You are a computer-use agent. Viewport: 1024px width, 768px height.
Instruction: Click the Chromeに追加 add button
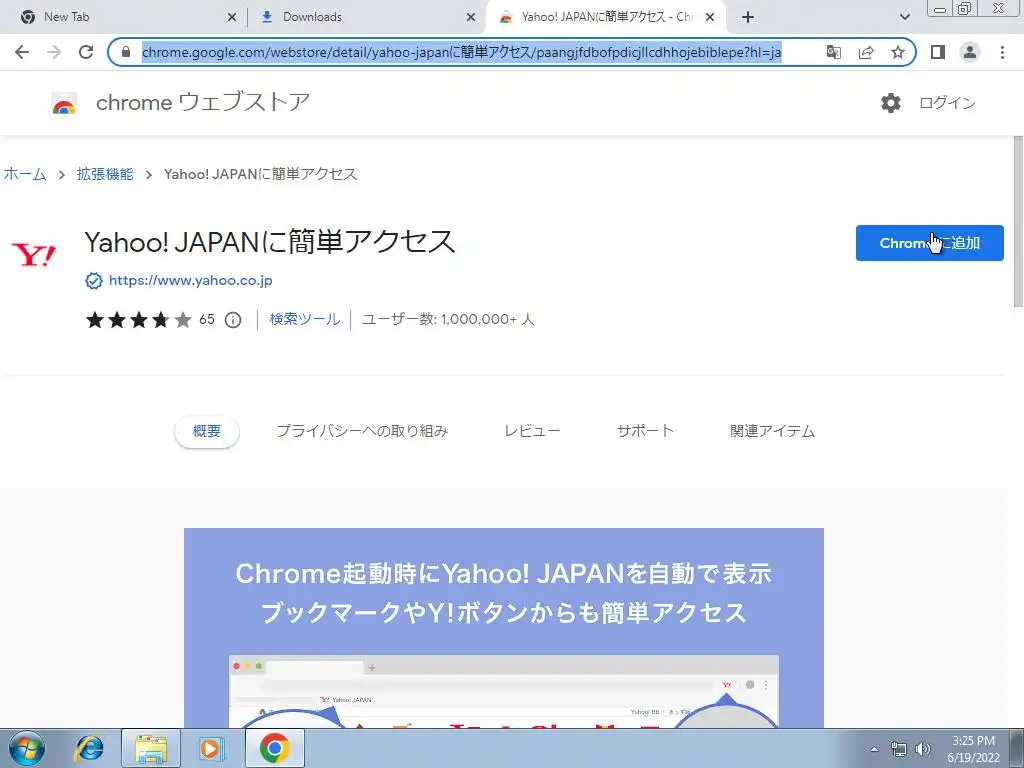coord(929,243)
